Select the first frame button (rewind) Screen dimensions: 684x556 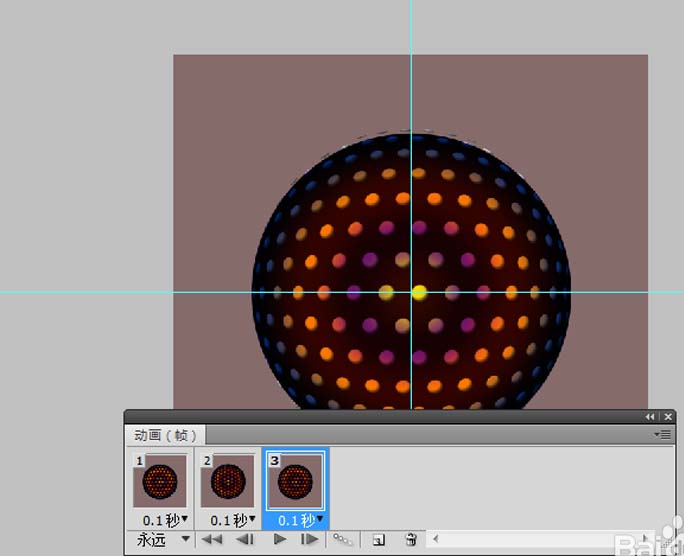pos(212,539)
